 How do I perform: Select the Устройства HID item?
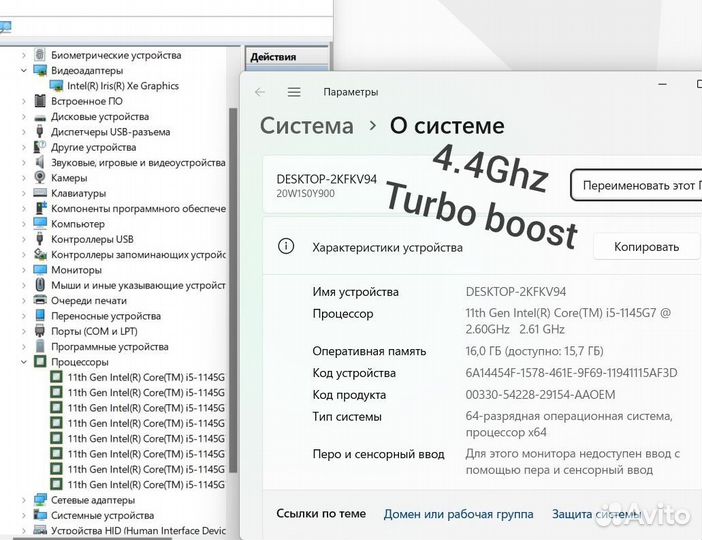pyautogui.click(x=138, y=531)
